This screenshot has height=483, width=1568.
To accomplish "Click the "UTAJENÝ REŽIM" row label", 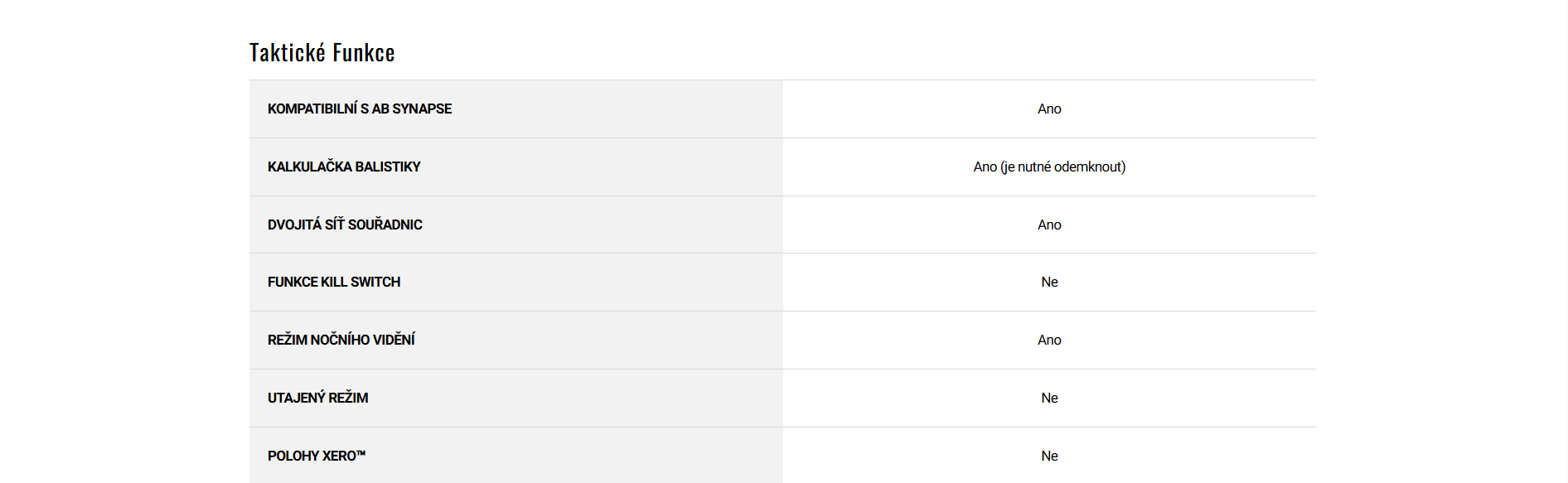I will [317, 398].
